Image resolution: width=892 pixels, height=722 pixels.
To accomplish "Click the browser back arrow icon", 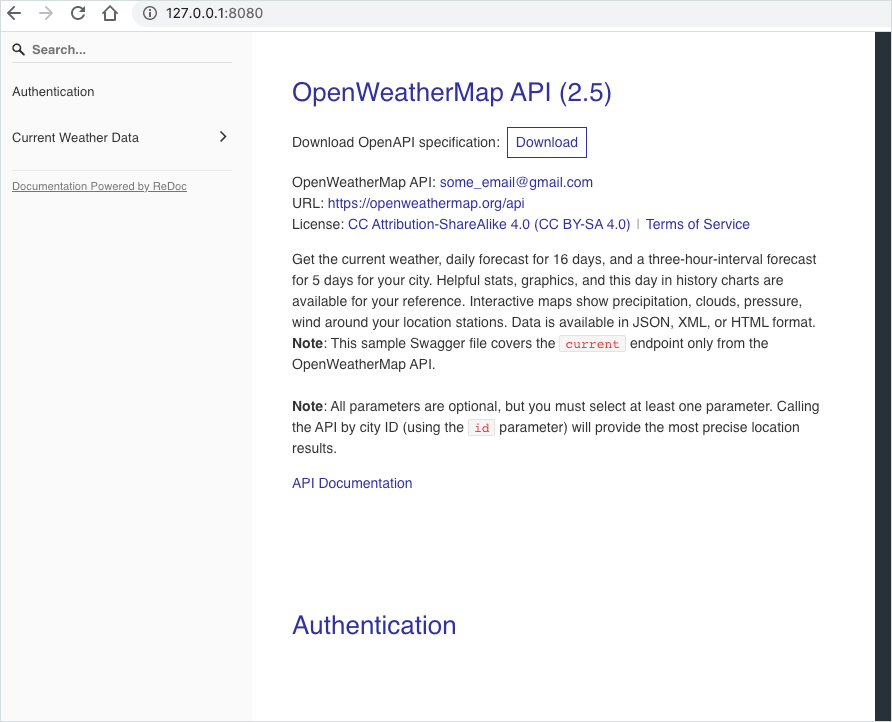I will pos(17,14).
